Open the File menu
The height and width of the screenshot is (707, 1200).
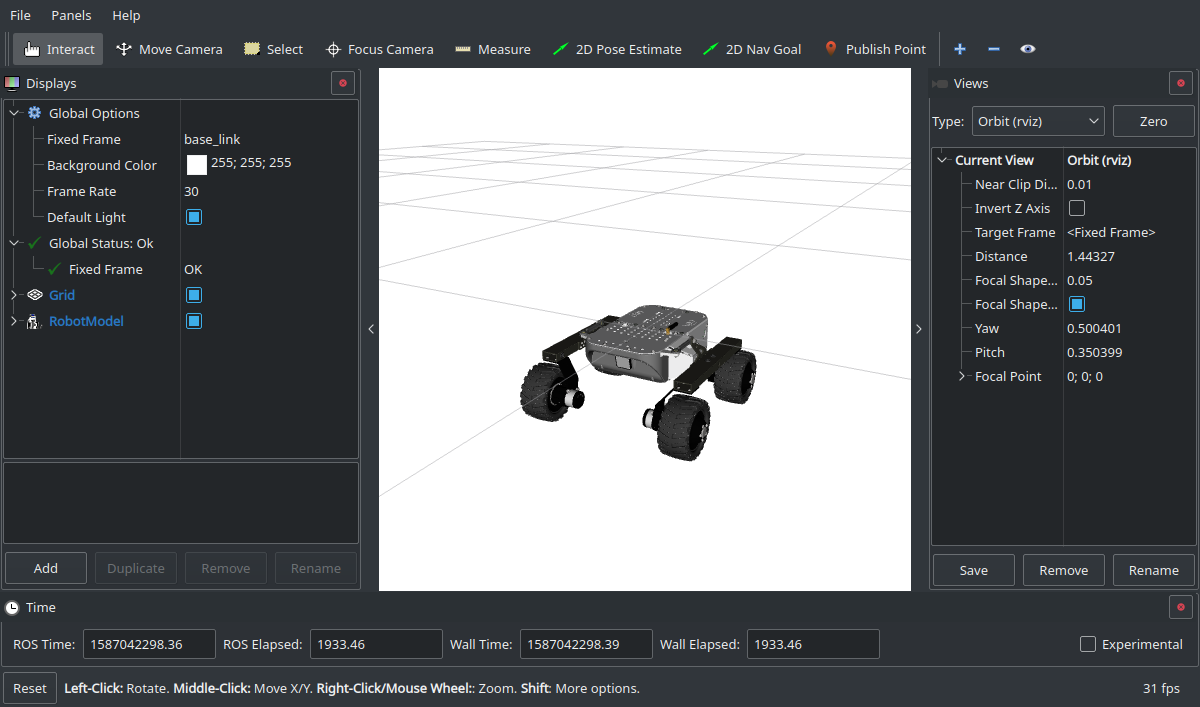click(20, 15)
